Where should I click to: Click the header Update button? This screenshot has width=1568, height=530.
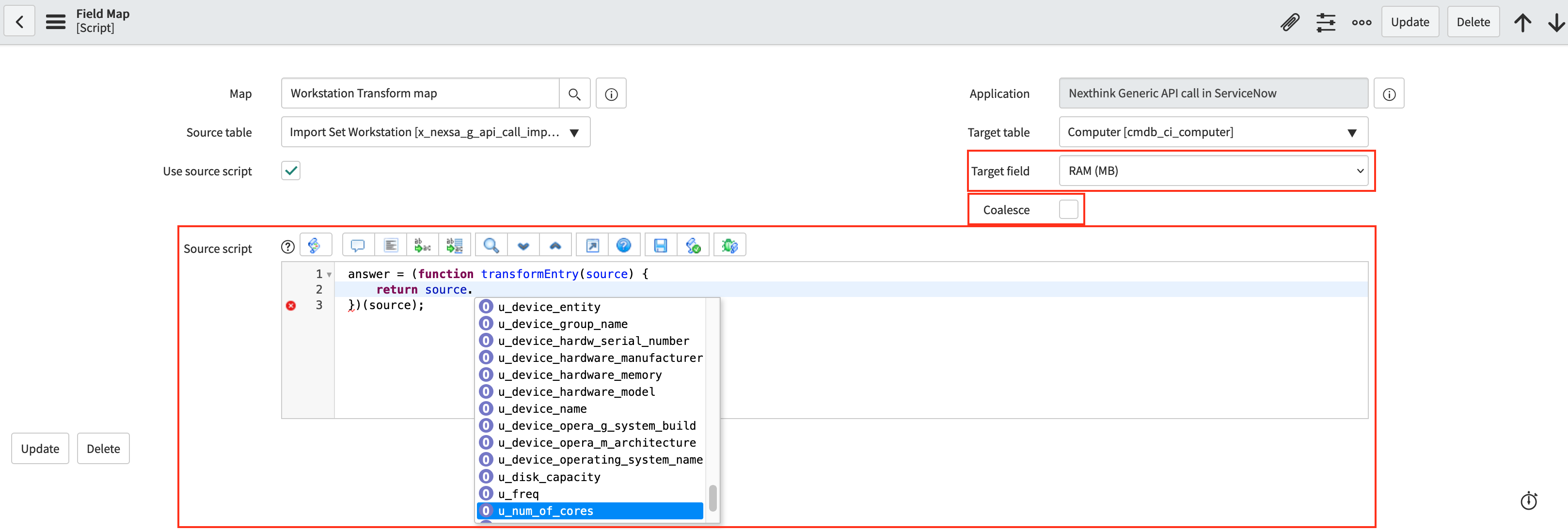[x=1410, y=22]
